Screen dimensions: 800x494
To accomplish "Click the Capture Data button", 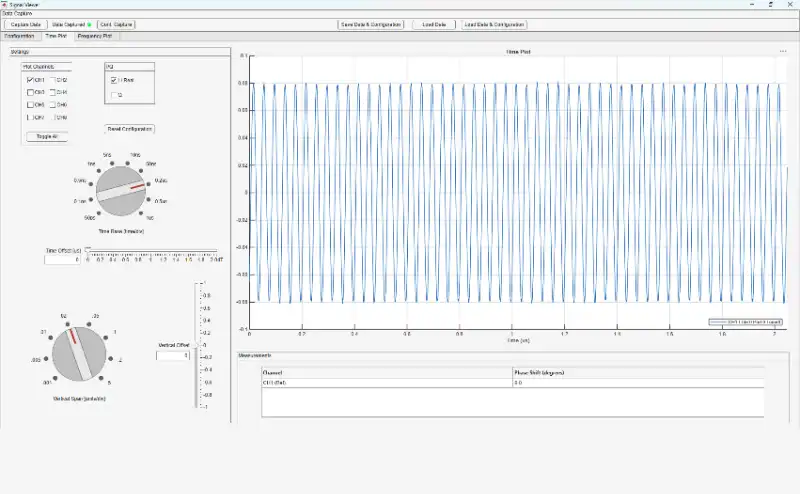I will [x=26, y=24].
